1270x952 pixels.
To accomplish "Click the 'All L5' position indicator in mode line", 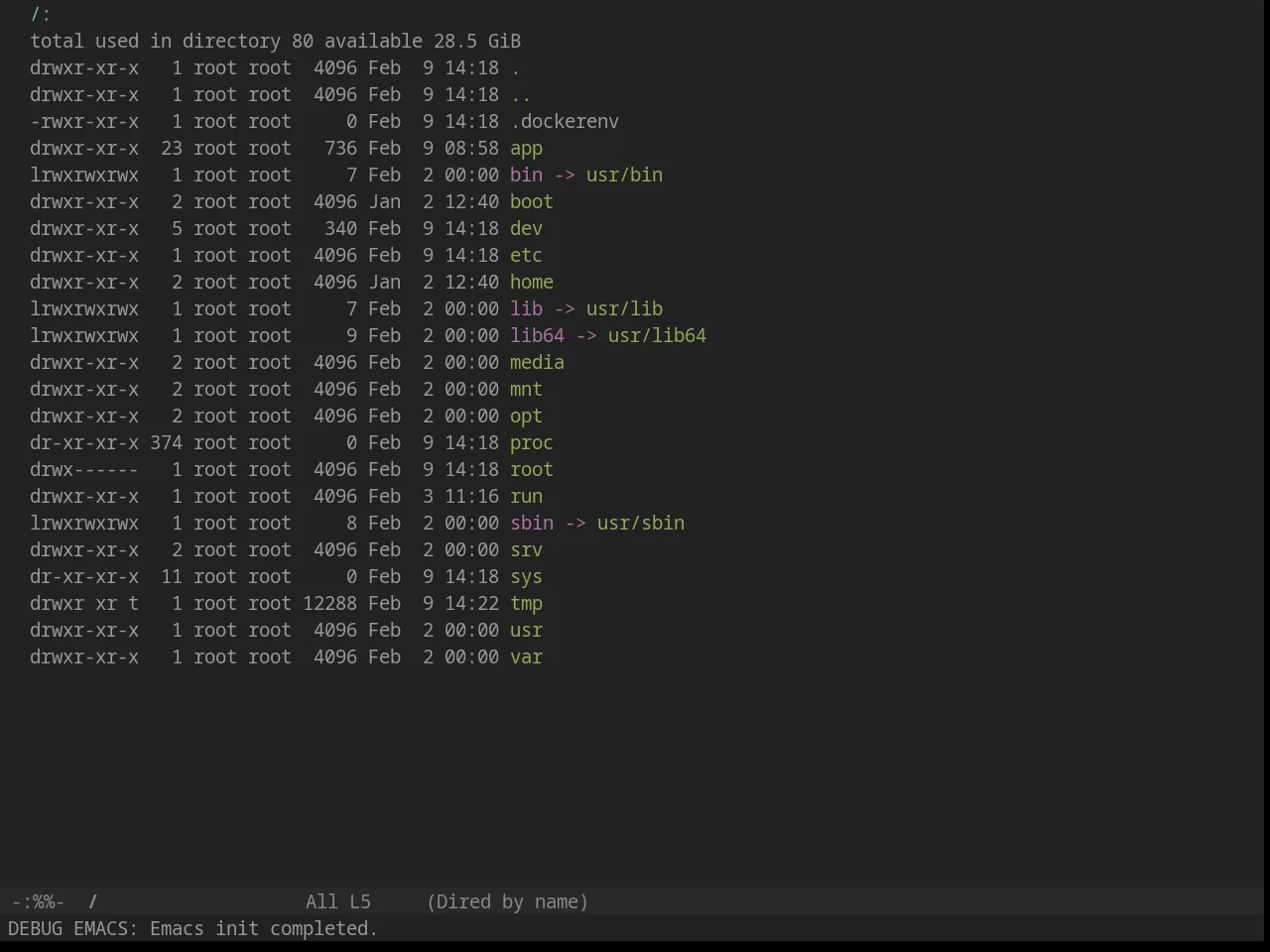I will pyautogui.click(x=338, y=902).
